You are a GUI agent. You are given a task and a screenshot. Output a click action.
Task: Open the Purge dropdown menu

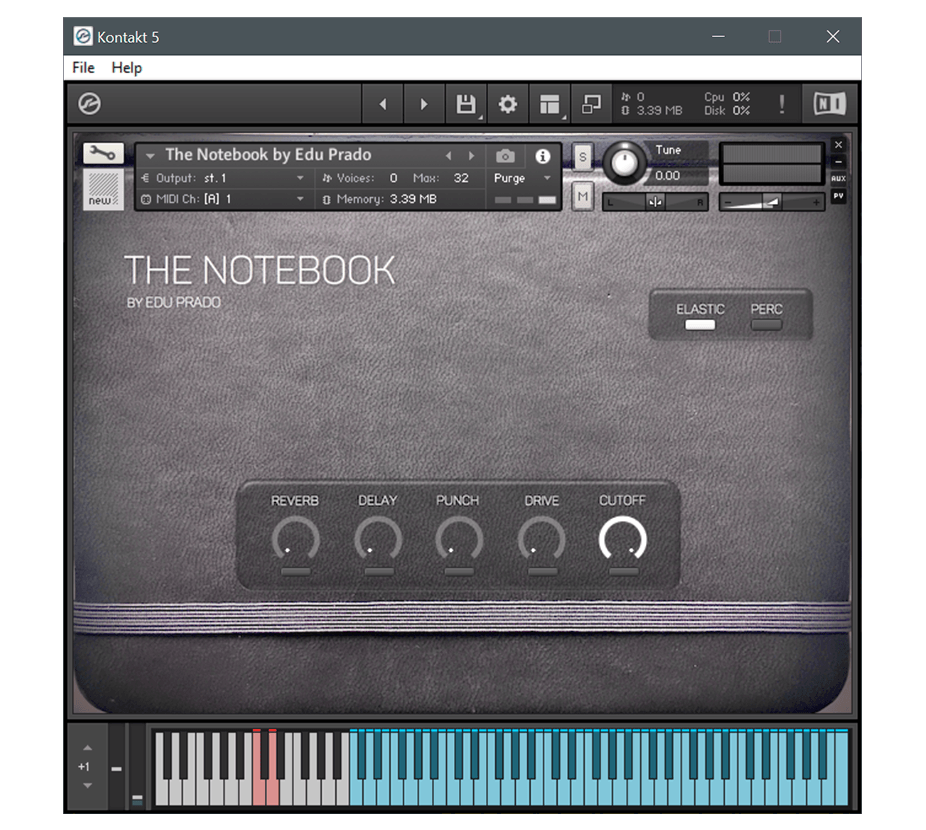coord(523,178)
